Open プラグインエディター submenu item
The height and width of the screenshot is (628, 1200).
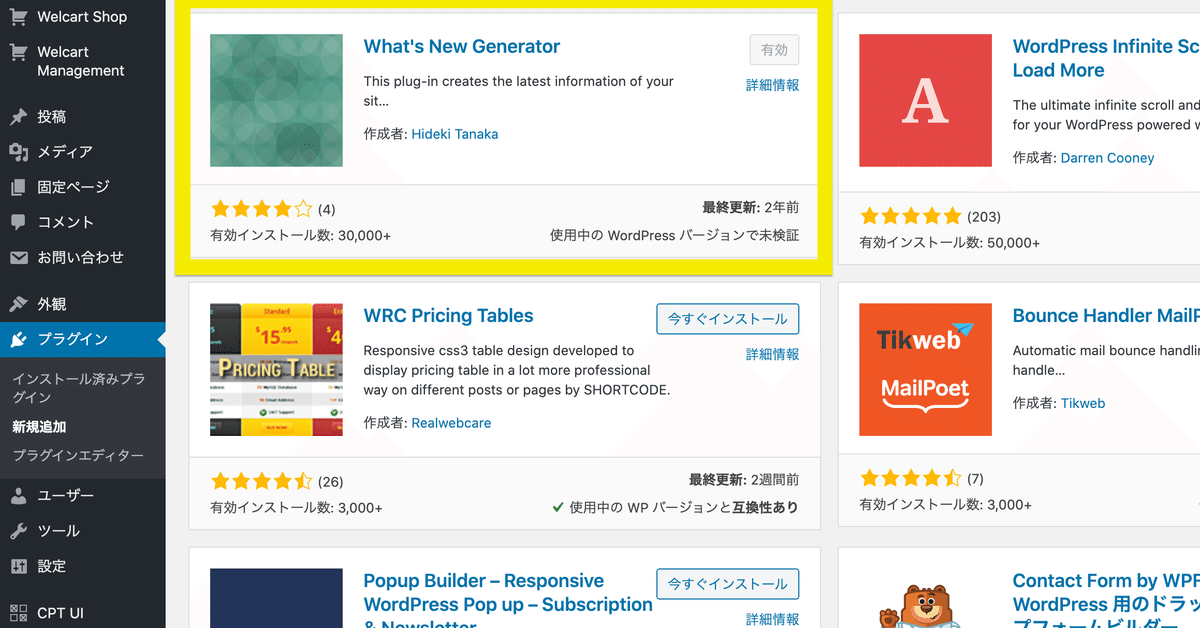78,456
